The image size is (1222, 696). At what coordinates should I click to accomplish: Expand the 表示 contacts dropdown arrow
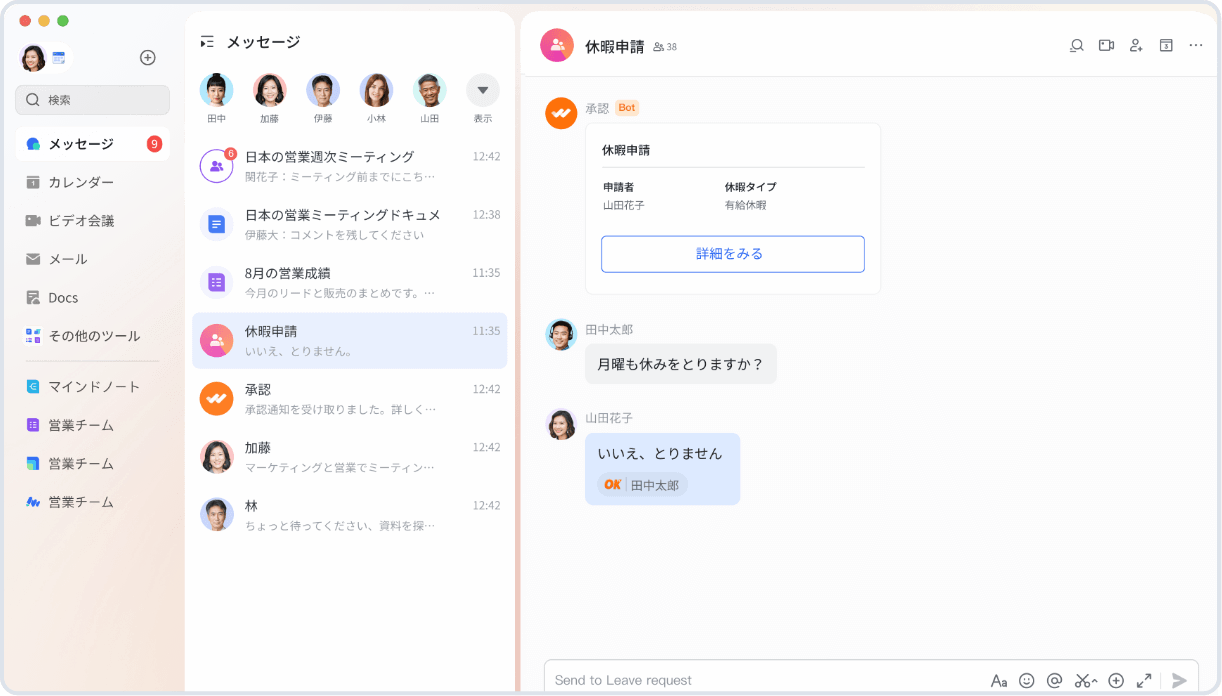pos(482,90)
